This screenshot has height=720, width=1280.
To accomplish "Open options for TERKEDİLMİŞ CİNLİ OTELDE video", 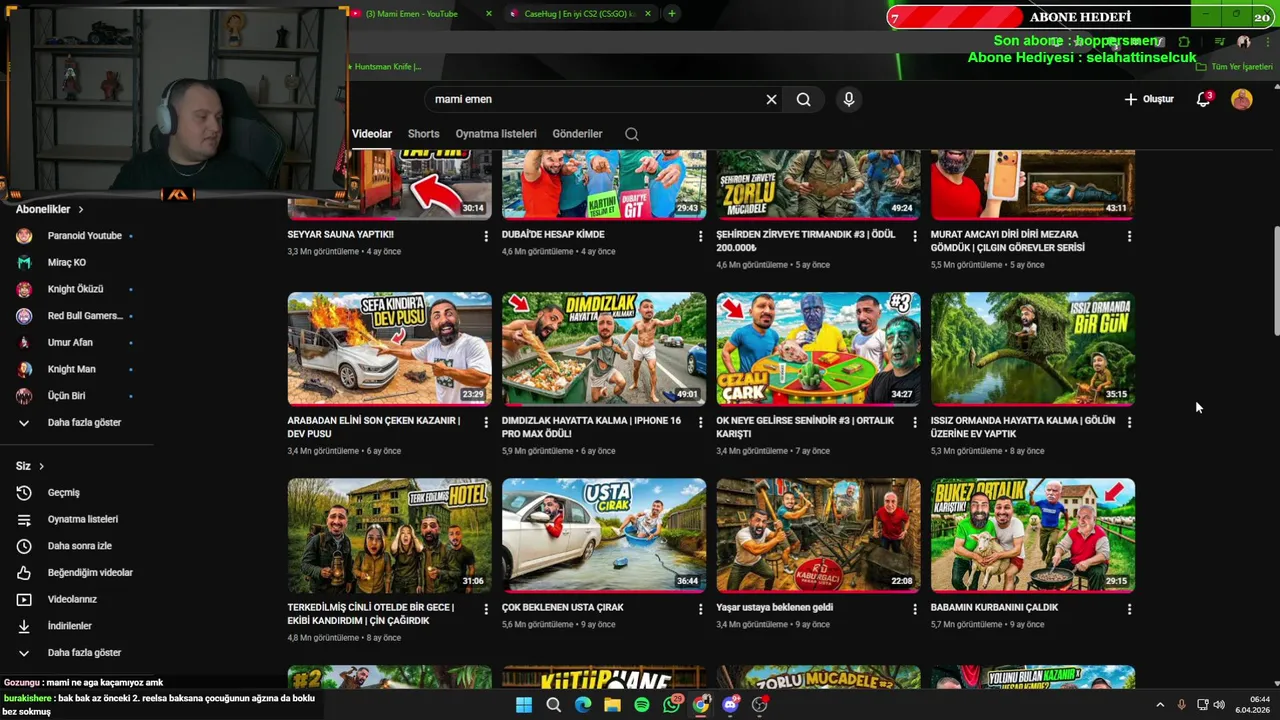I will pos(486,609).
